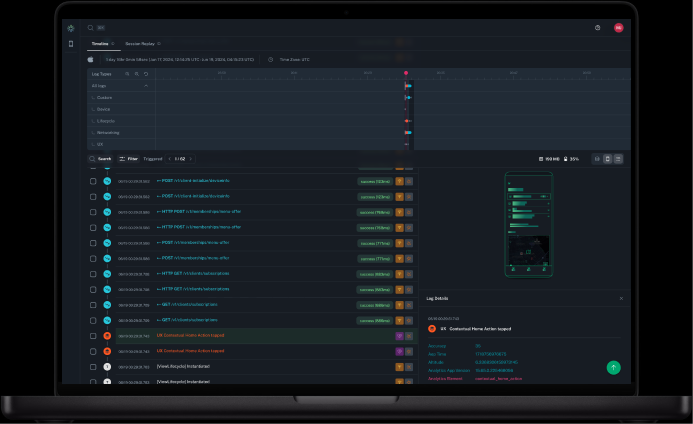Check the box for first POST client-initialize row
Image resolution: width=693 pixels, height=424 pixels.
pyautogui.click(x=93, y=182)
